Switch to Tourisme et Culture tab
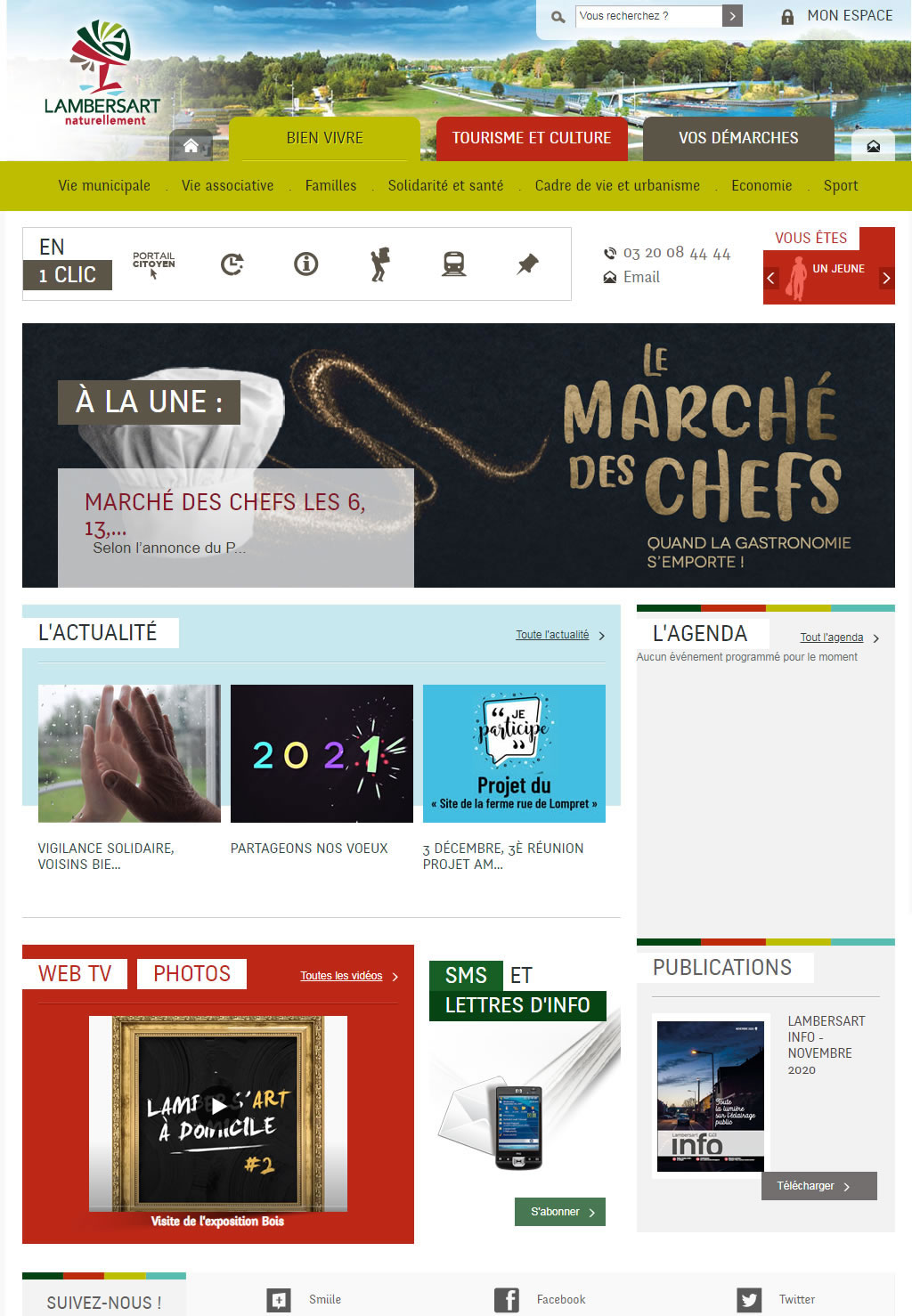Image resolution: width=912 pixels, height=1316 pixels. (x=532, y=138)
